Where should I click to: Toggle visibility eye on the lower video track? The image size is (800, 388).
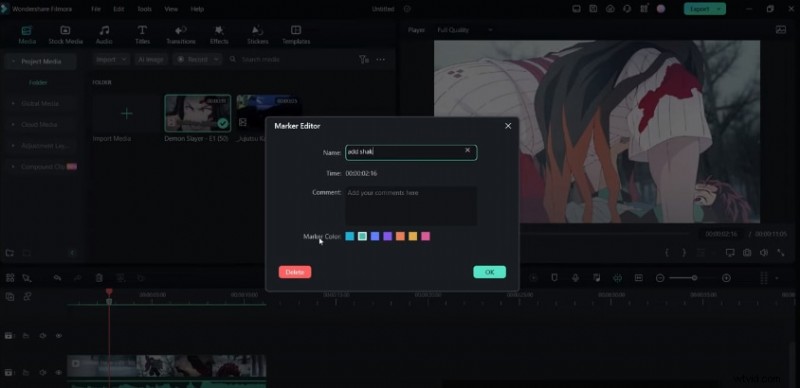(59, 373)
